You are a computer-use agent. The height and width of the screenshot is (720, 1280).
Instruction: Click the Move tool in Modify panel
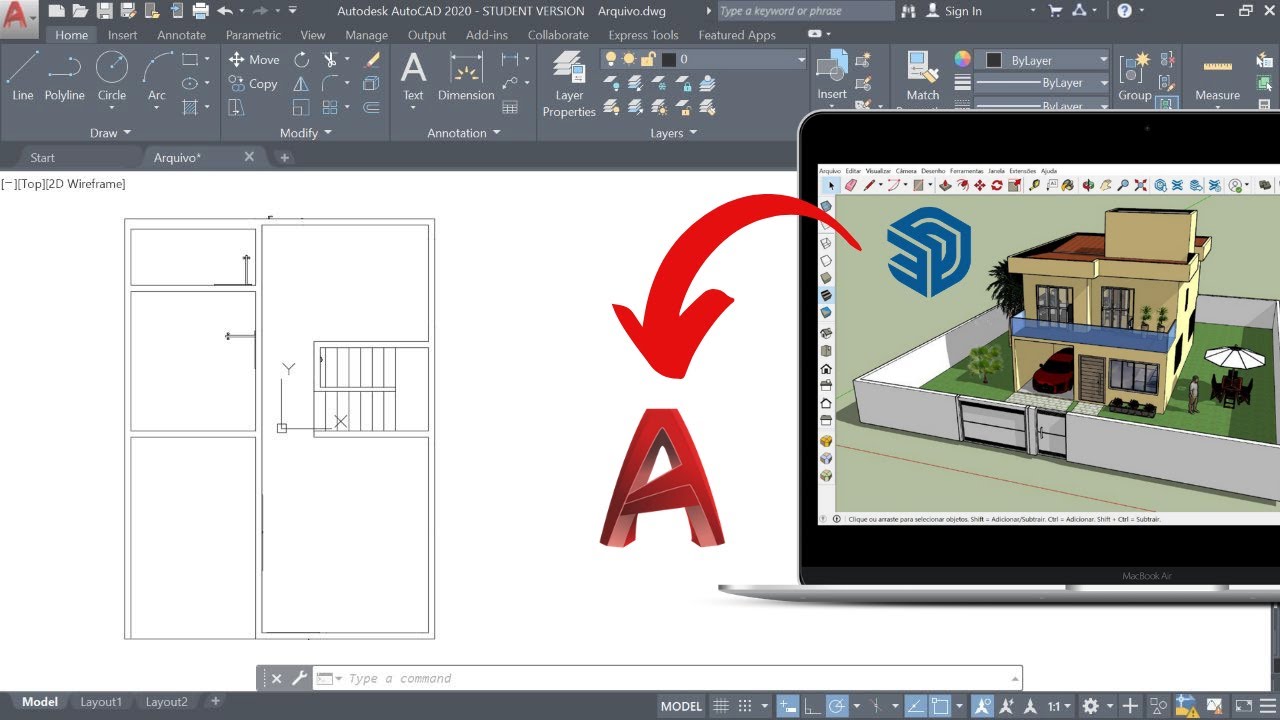254,59
